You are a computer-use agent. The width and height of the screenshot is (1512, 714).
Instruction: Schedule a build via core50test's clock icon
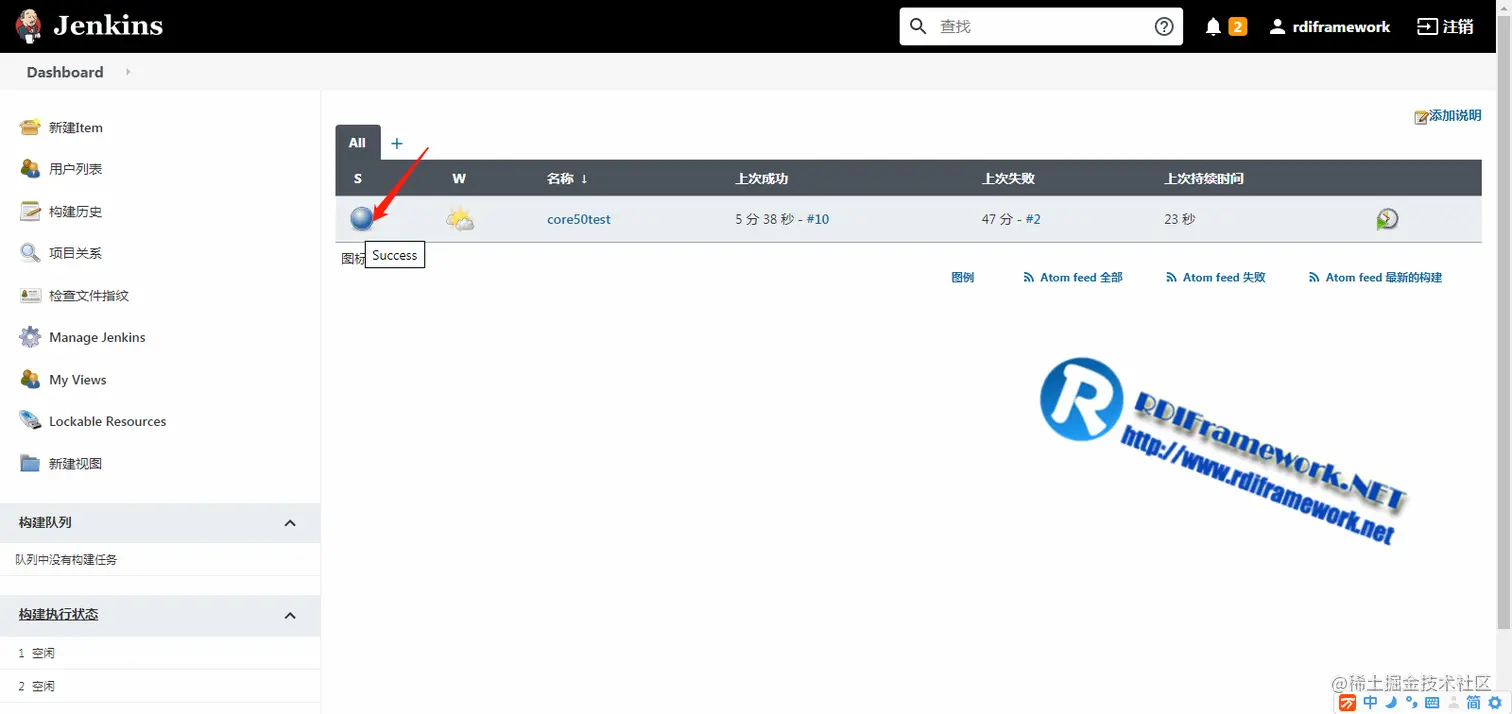click(x=1387, y=219)
